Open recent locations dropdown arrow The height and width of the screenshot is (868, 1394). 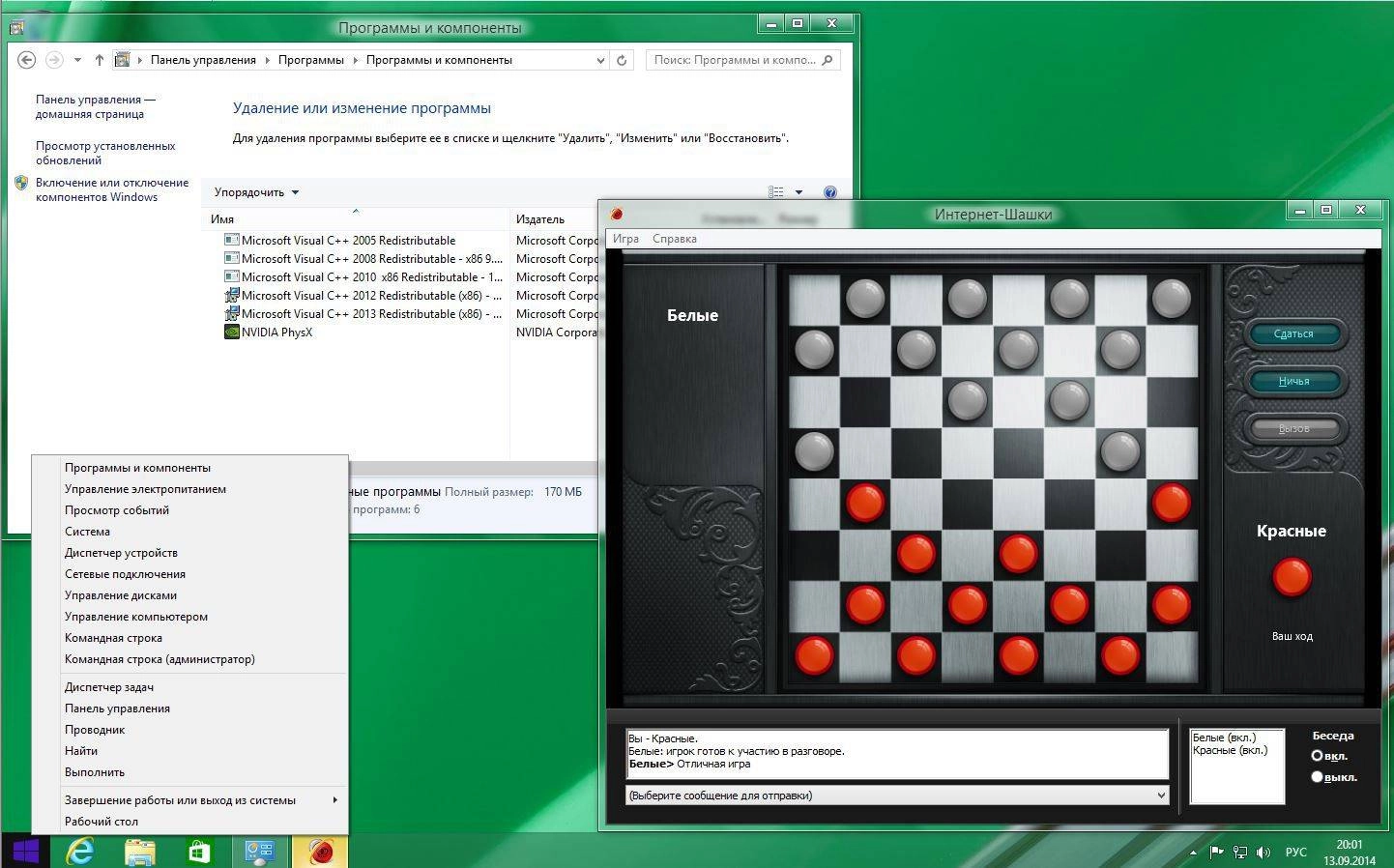77,60
